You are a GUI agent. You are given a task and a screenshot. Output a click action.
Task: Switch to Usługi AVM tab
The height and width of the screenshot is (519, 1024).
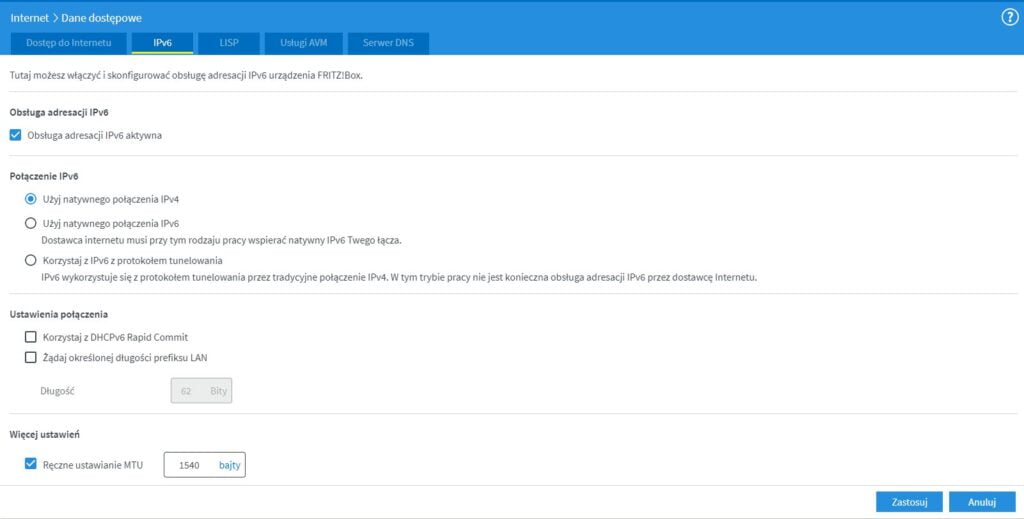point(304,43)
